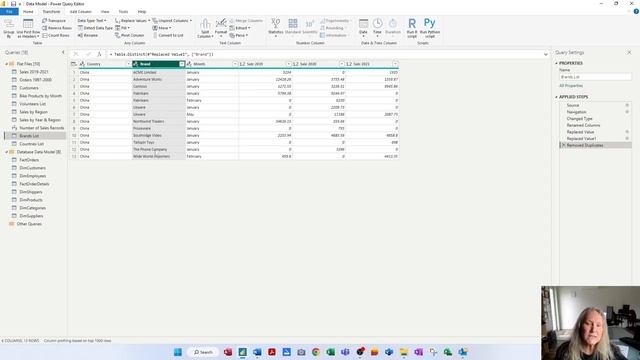Viewport: 640px width, 360px height.
Task: Click the Statistics icon
Action: 276,27
